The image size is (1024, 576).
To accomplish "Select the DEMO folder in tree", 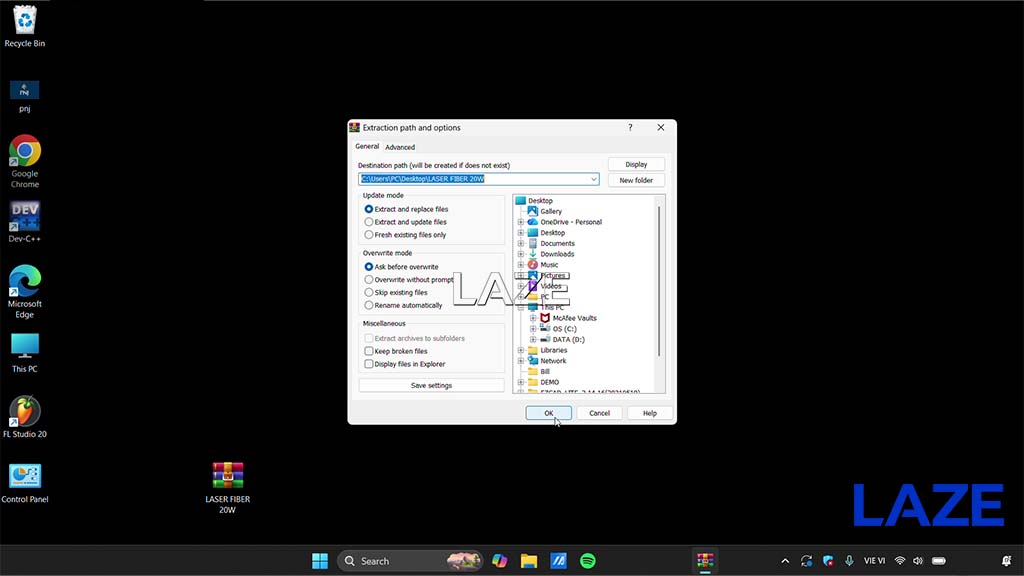I will (549, 382).
